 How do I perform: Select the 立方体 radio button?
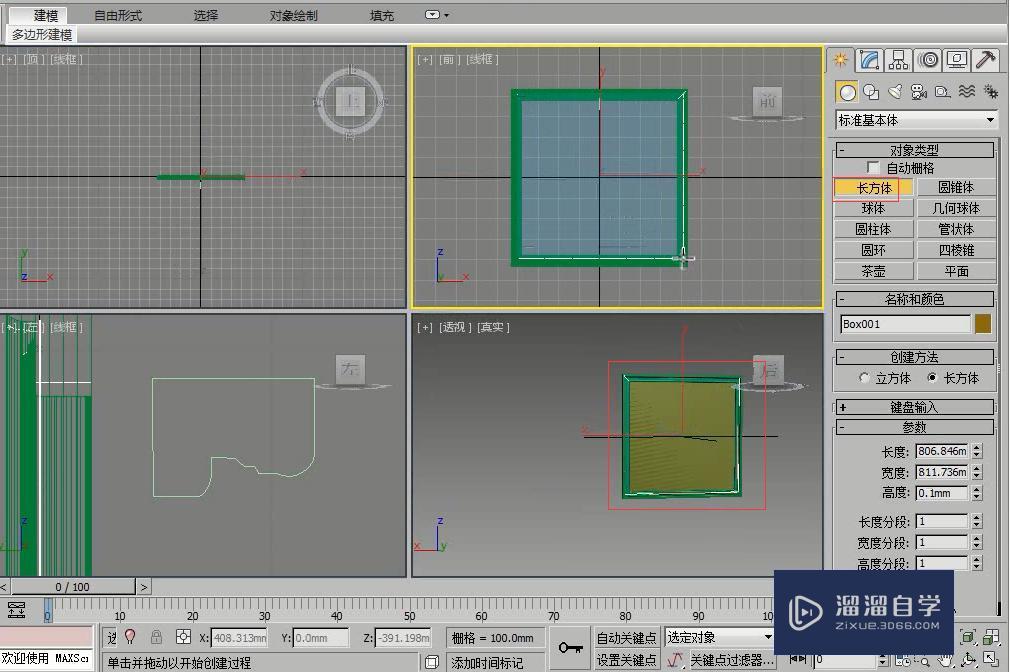(864, 378)
